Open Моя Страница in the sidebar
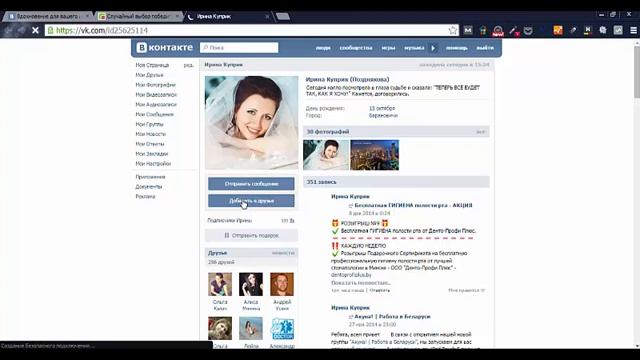Screen dimensions: 640x360 152,65
